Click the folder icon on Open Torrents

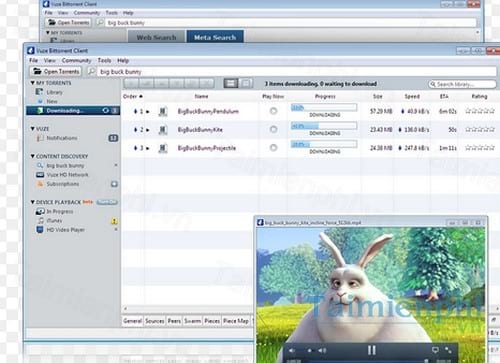[37, 71]
